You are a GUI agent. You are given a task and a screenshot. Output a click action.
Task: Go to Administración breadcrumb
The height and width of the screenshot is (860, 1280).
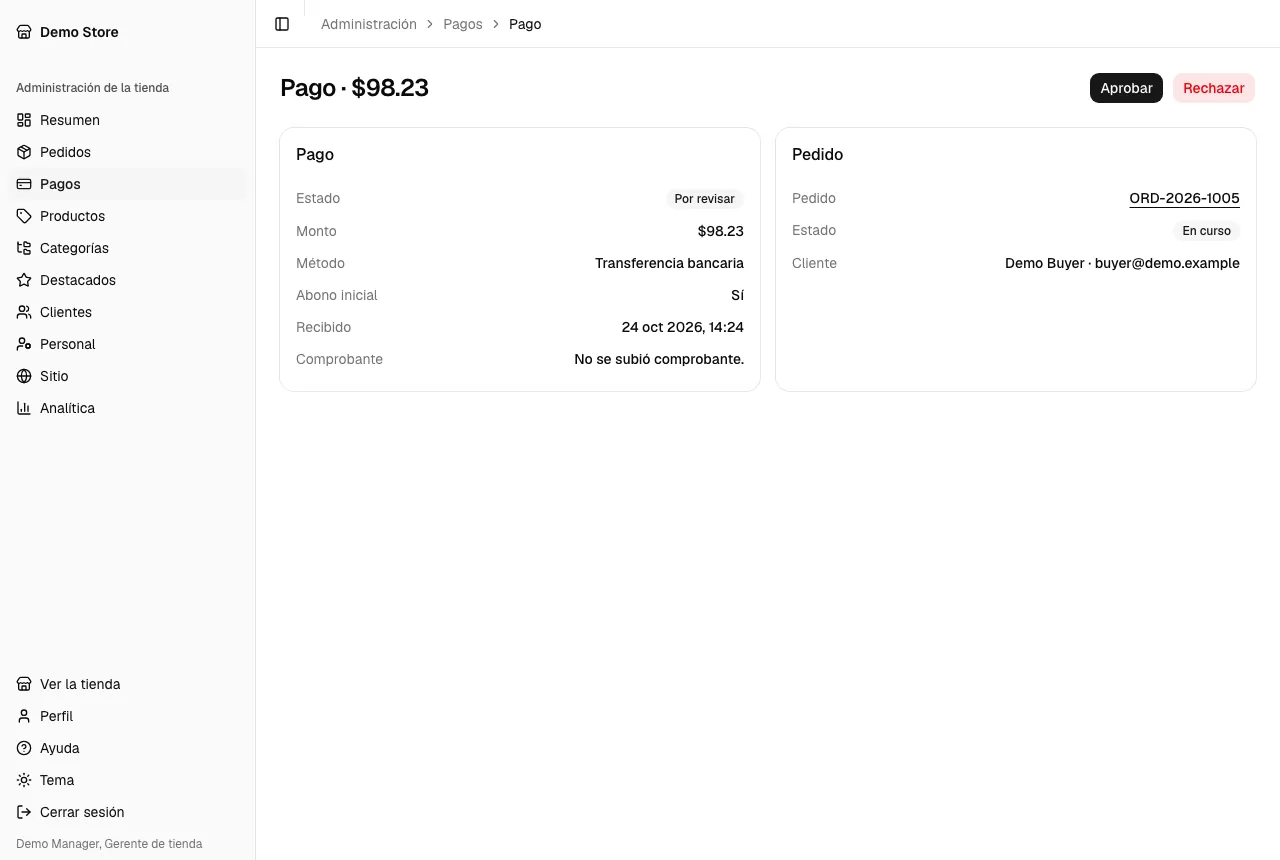click(369, 24)
